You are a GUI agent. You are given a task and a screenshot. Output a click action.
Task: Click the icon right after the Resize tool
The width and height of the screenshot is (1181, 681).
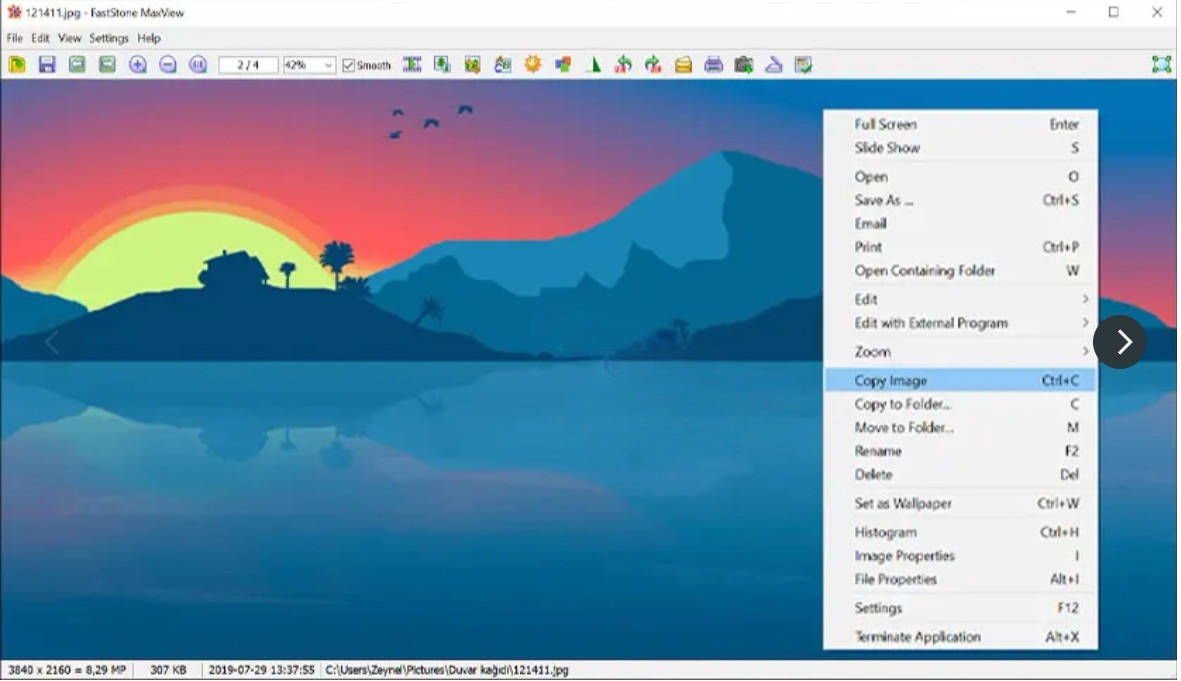coord(442,65)
